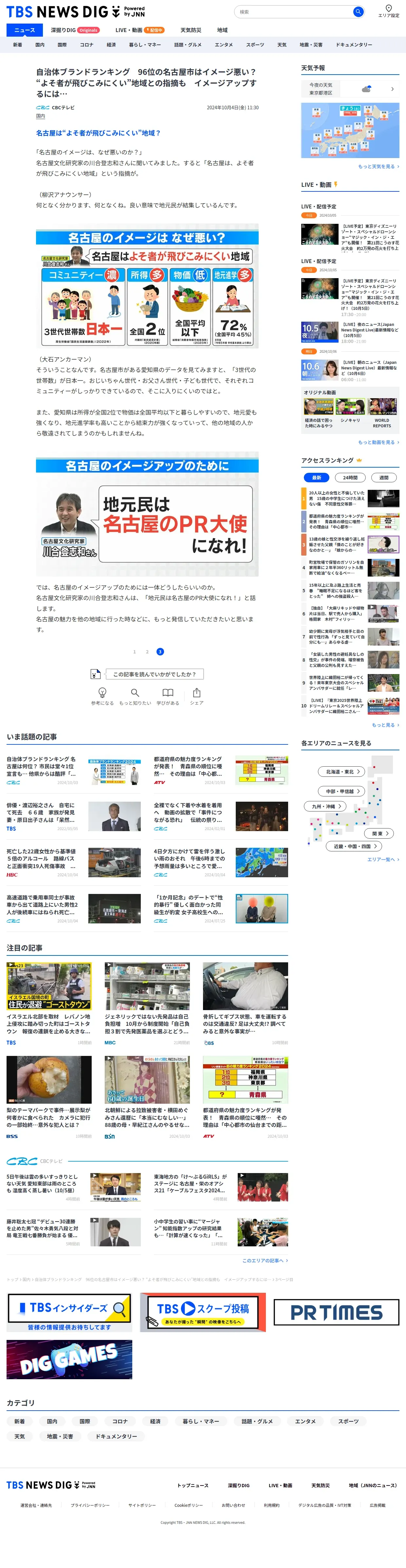Image resolution: width=406 pixels, height=1568 pixels.
Task: Select the 最新 ranking toggle
Action: [x=317, y=478]
